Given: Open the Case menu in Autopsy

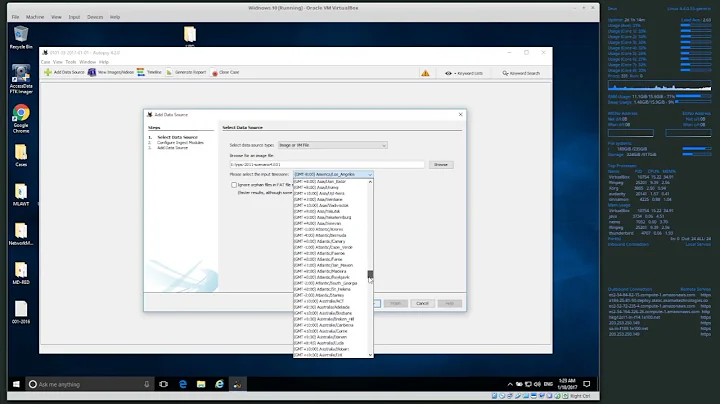Looking at the screenshot, I should (45, 62).
